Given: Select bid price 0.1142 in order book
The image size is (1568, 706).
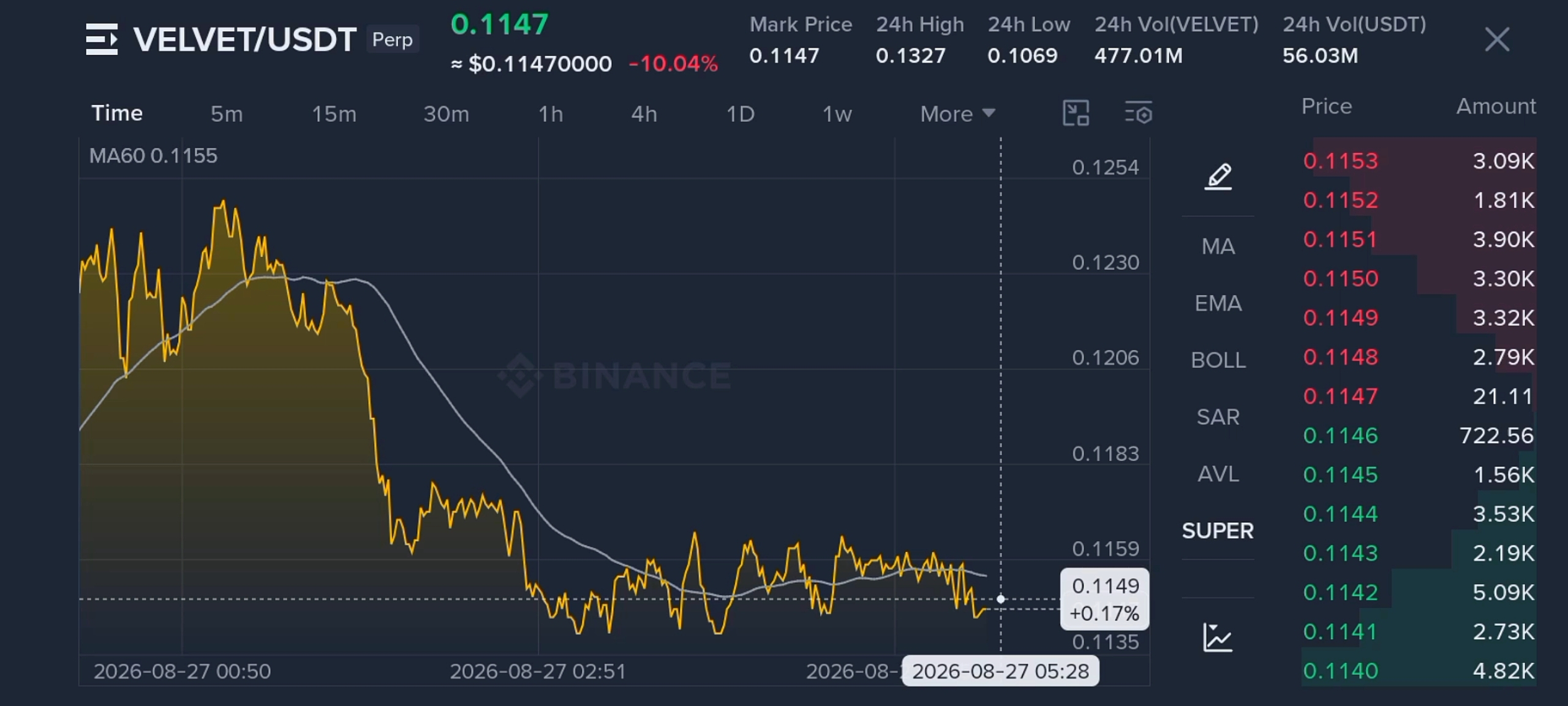Looking at the screenshot, I should 1341,592.
